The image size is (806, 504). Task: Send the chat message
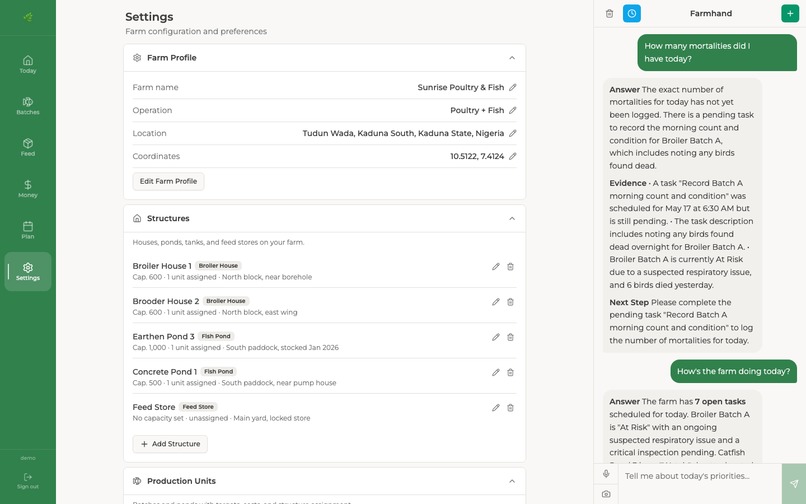794,483
